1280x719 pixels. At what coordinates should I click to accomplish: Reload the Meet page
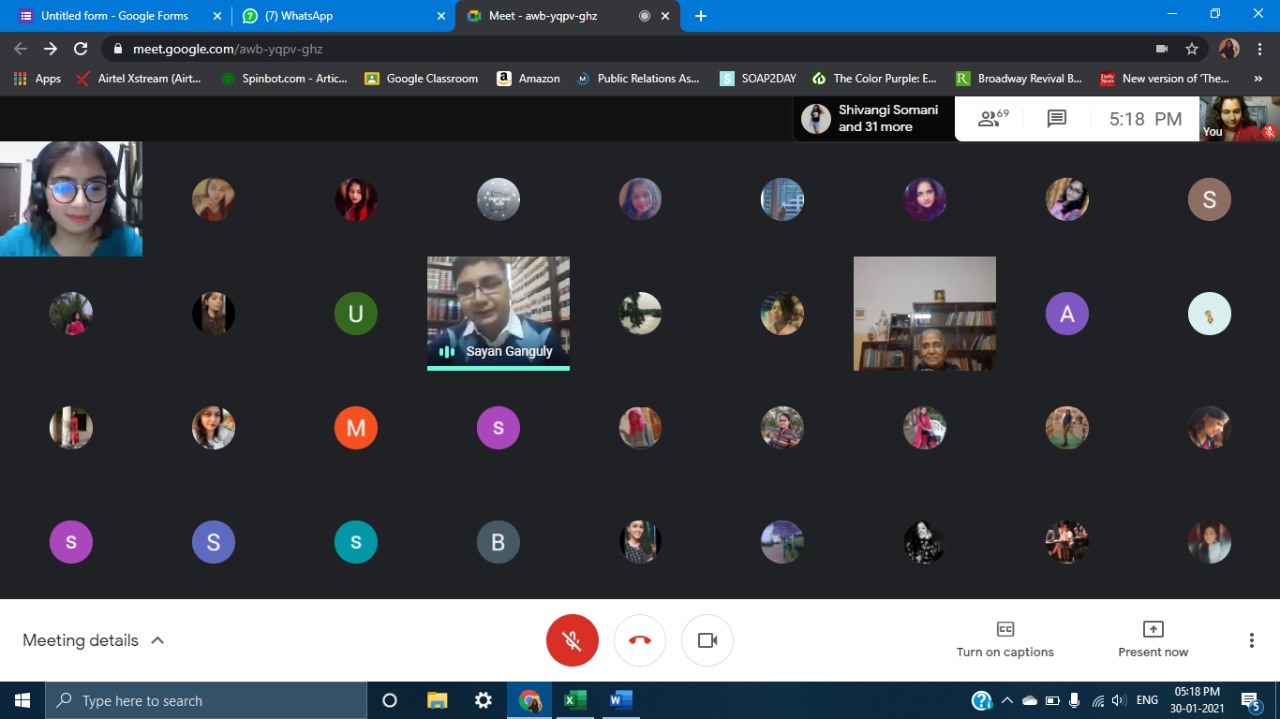[x=81, y=49]
